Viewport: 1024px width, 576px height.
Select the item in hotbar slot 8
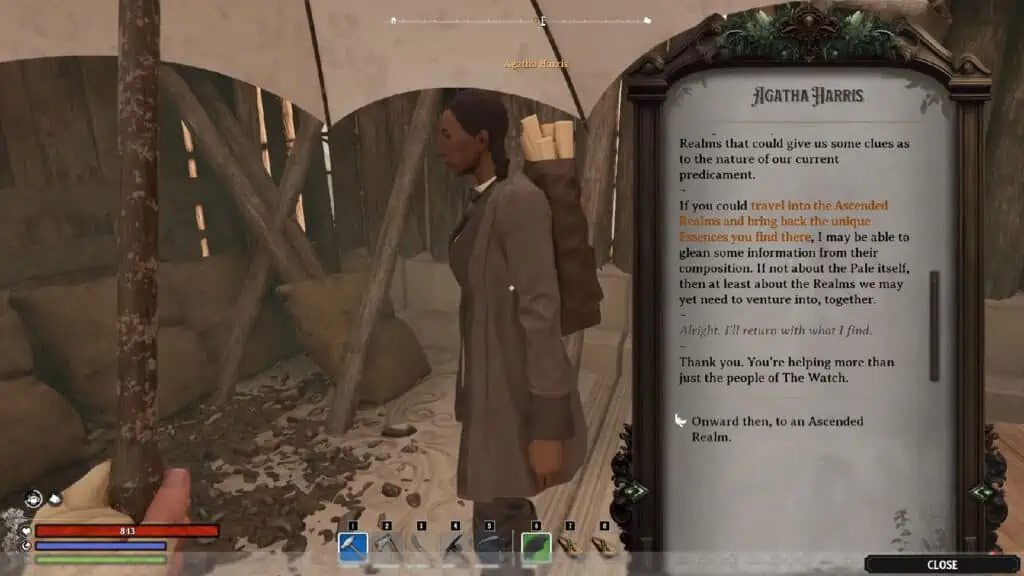tap(604, 547)
